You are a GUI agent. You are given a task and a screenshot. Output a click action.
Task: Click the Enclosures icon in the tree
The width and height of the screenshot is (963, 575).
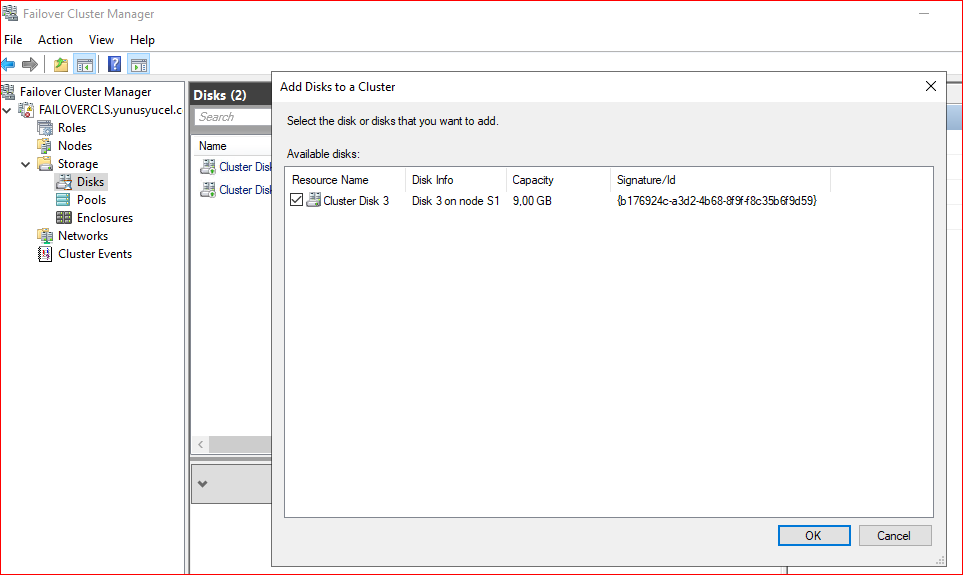click(63, 217)
